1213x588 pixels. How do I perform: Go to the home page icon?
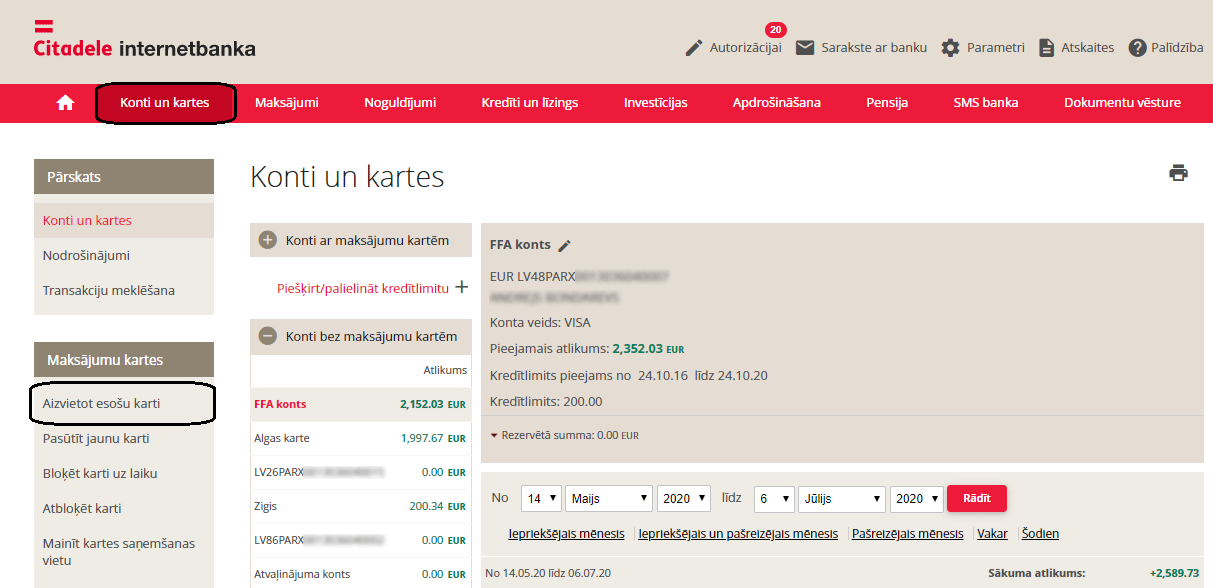click(x=65, y=102)
